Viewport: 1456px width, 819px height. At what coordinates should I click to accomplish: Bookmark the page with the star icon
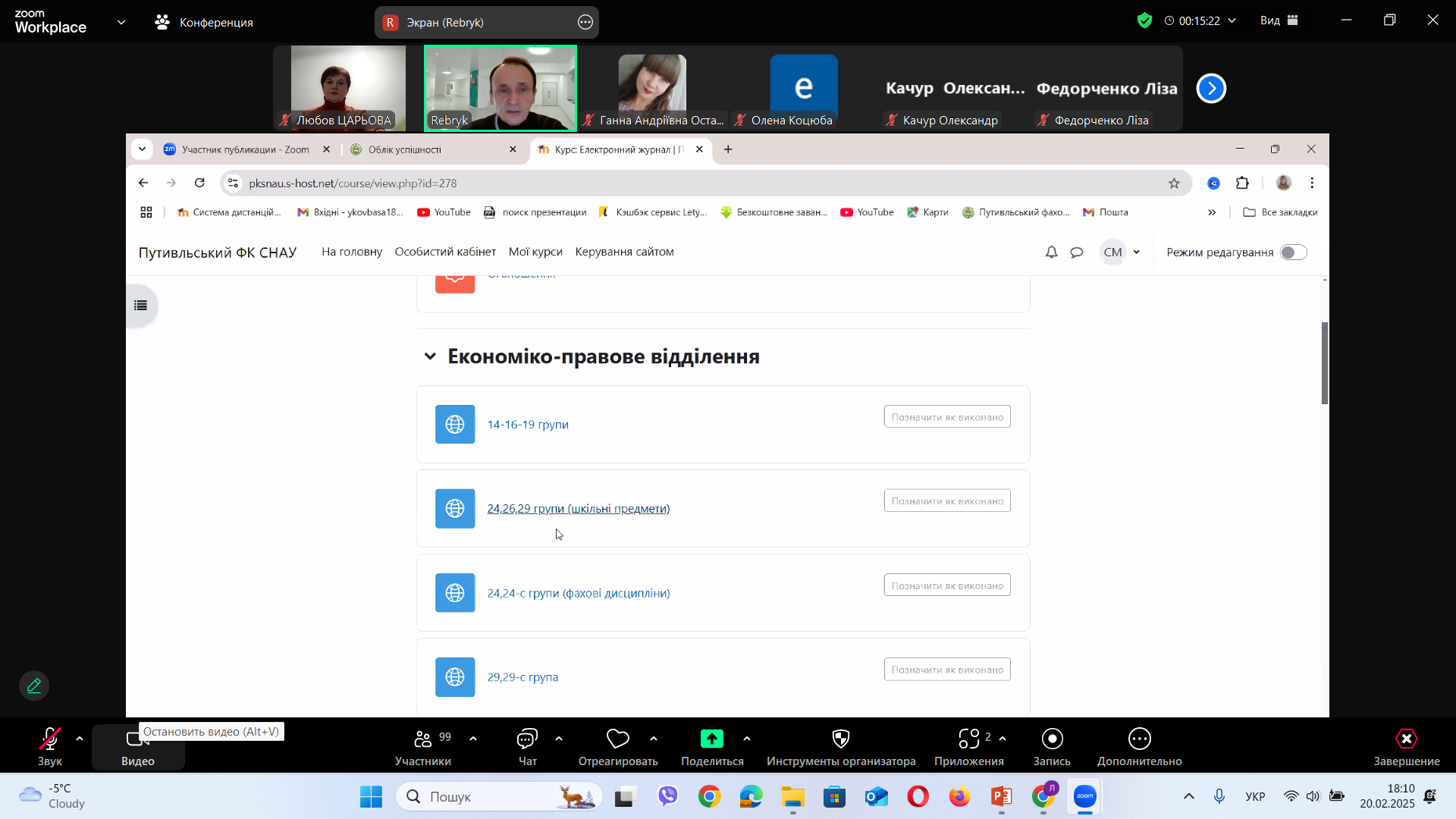[1174, 183]
